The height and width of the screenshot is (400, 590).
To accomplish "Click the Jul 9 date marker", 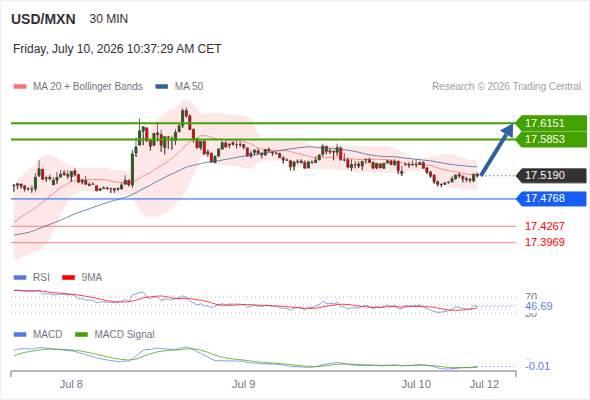I will (x=243, y=384).
